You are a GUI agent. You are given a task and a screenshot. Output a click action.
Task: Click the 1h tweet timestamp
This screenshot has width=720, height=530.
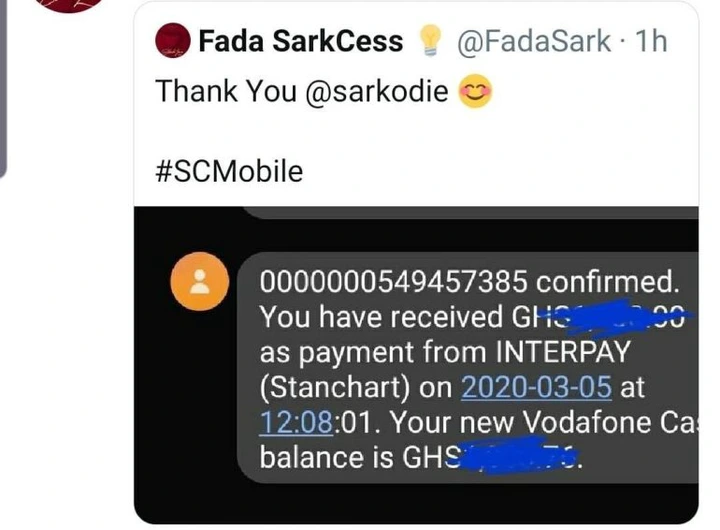[651, 41]
